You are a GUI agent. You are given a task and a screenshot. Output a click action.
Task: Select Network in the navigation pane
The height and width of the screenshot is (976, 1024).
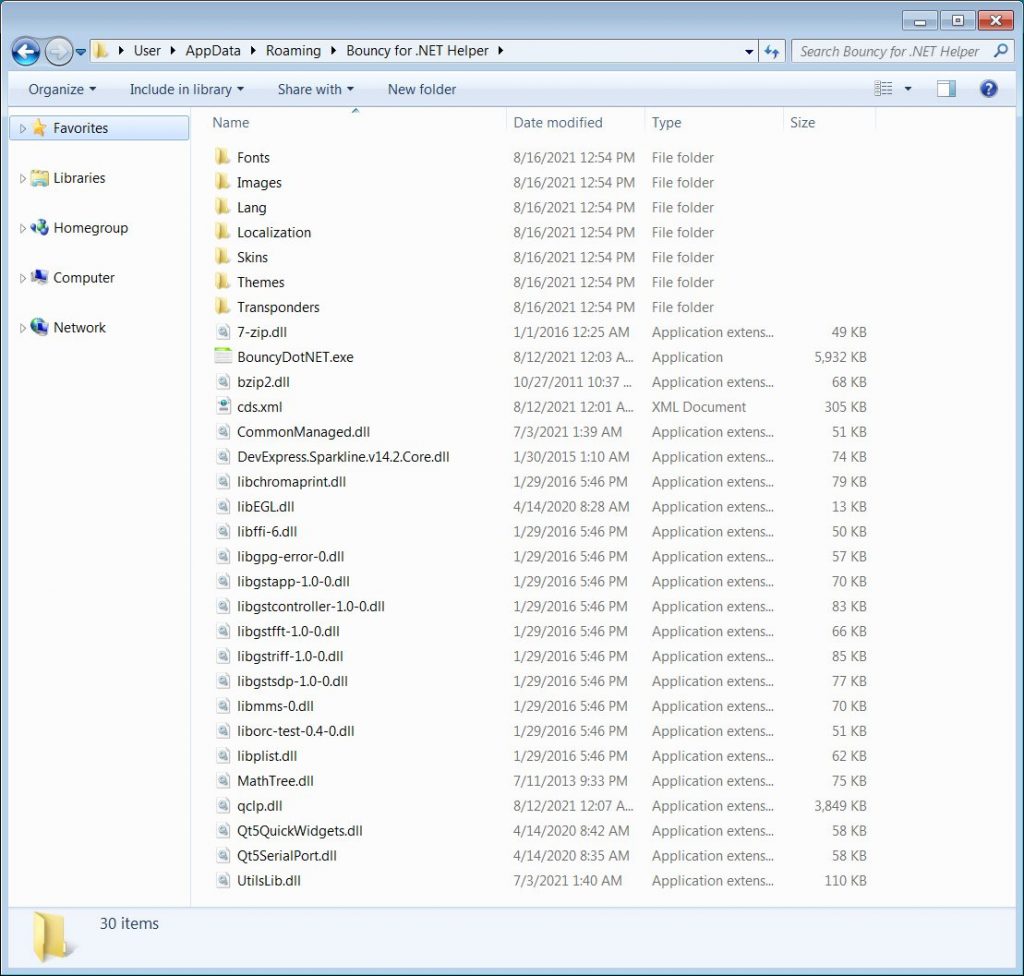[x=79, y=327]
